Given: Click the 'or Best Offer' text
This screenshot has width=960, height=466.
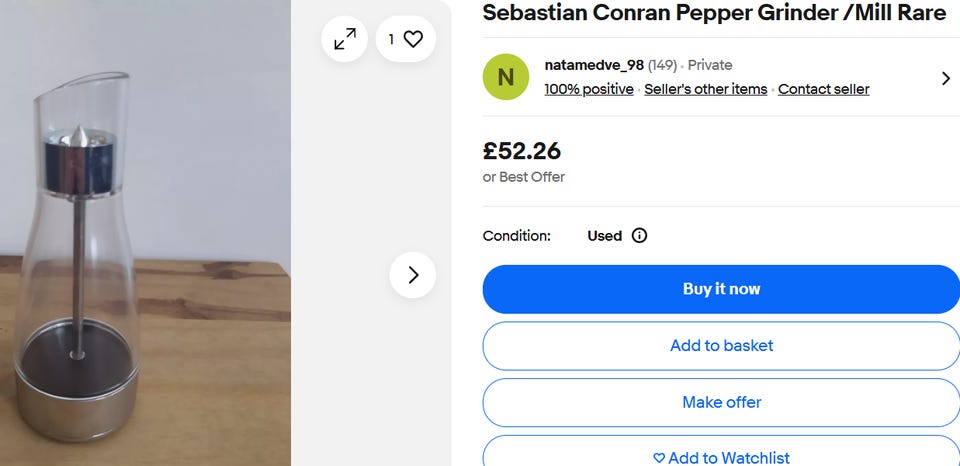Looking at the screenshot, I should coord(524,177).
